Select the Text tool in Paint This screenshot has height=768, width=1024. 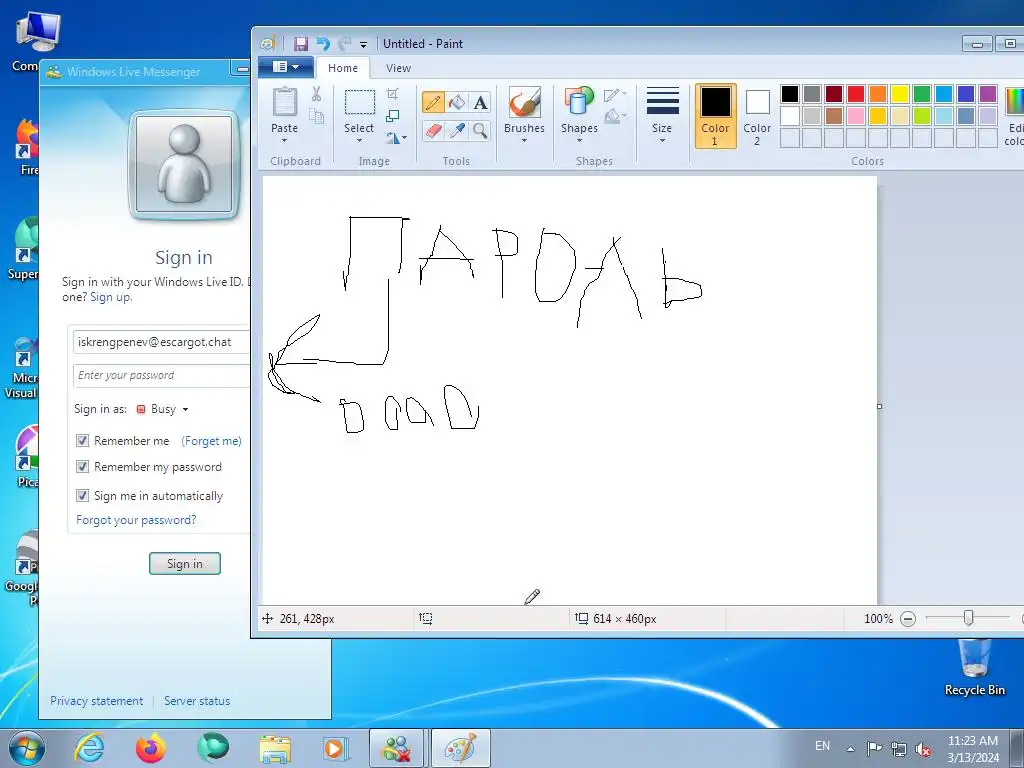coord(481,103)
